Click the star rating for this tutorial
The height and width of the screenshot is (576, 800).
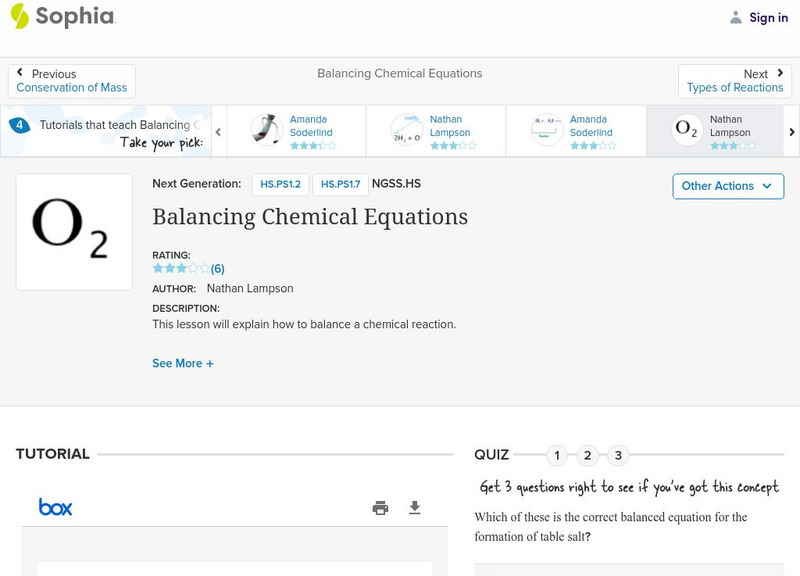click(181, 268)
